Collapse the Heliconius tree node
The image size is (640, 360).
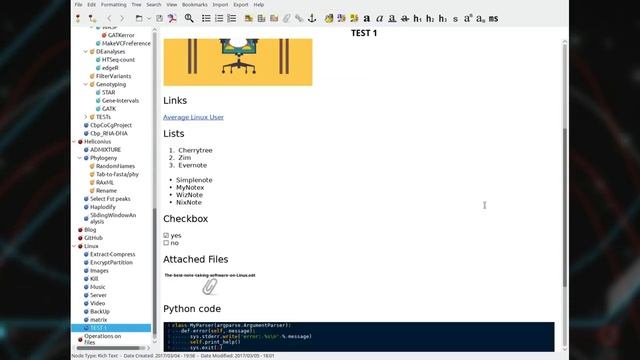coord(74,142)
